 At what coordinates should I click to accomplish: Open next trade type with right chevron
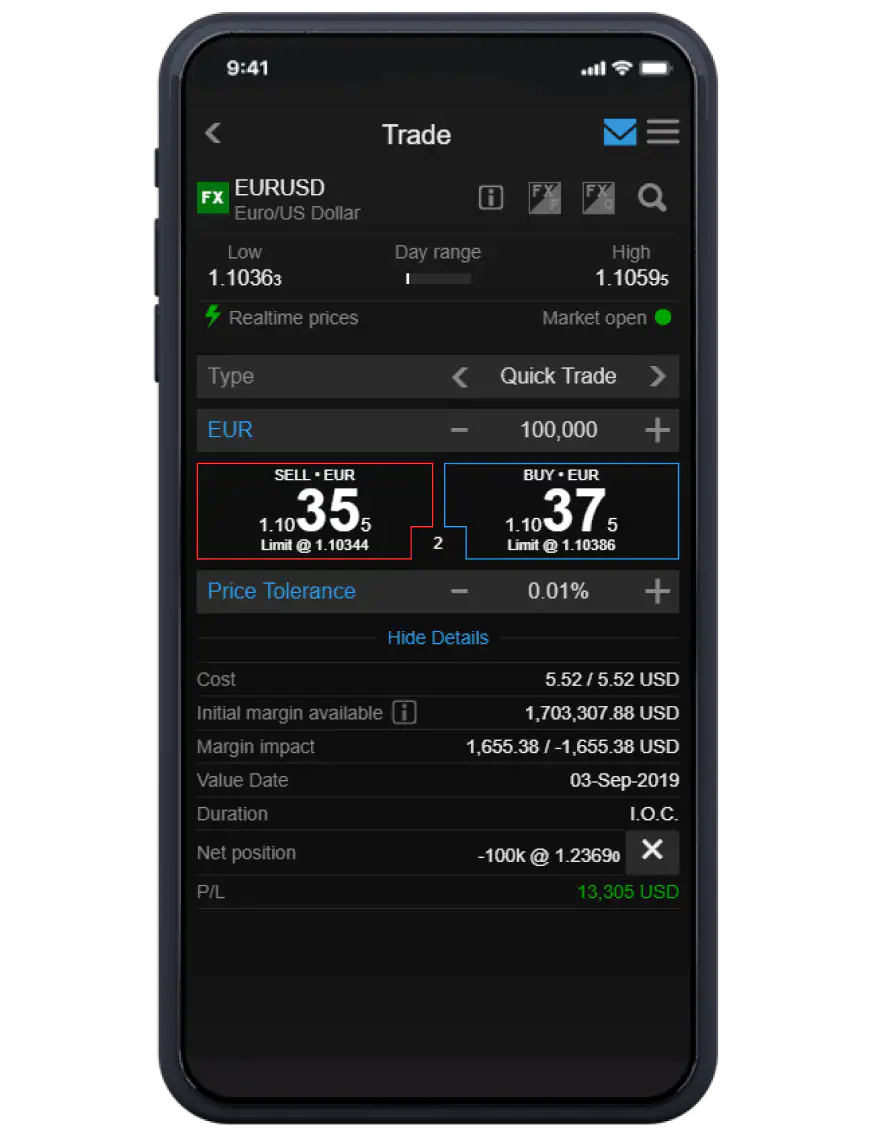pos(659,377)
